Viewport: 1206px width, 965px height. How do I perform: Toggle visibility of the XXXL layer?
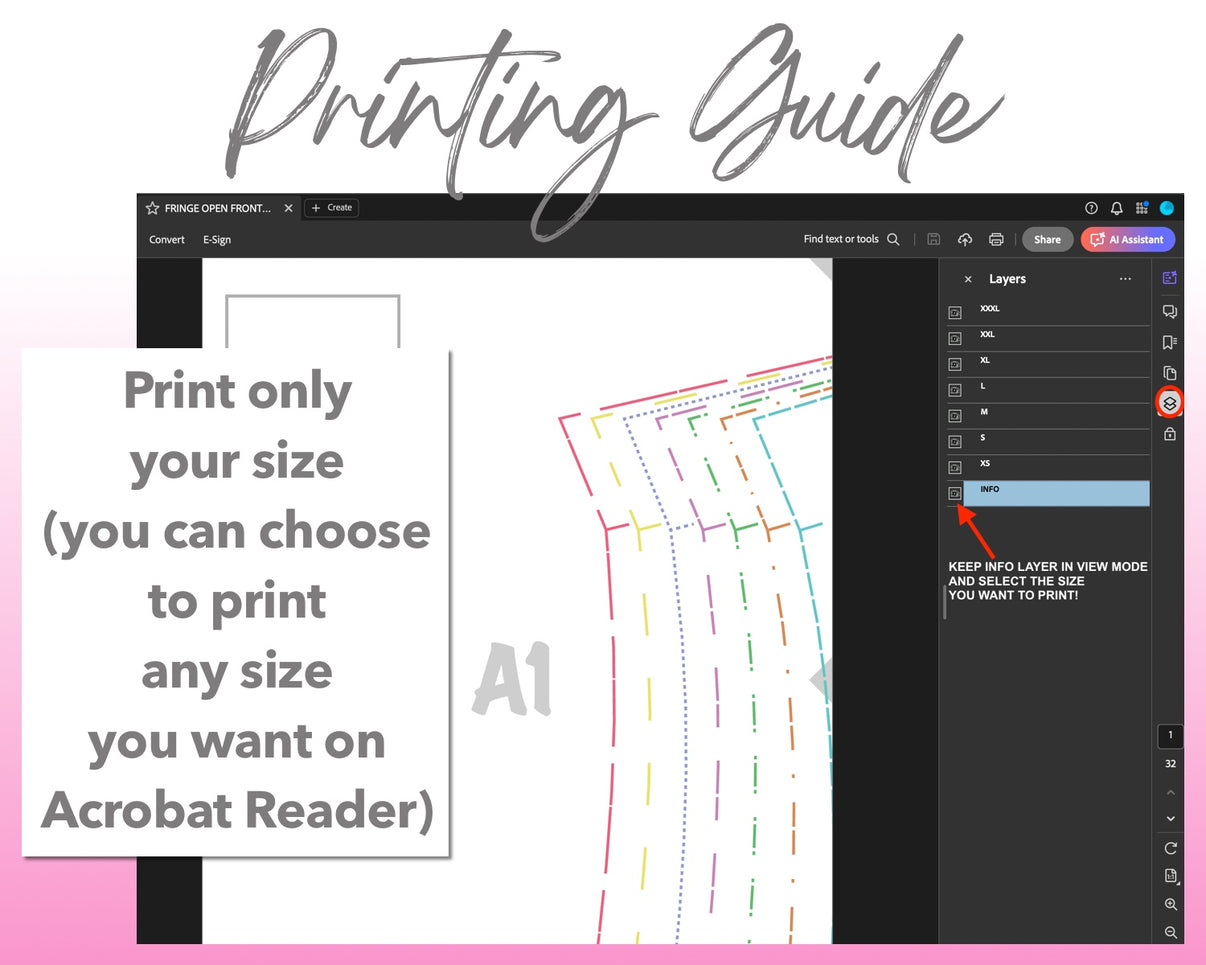tap(954, 312)
